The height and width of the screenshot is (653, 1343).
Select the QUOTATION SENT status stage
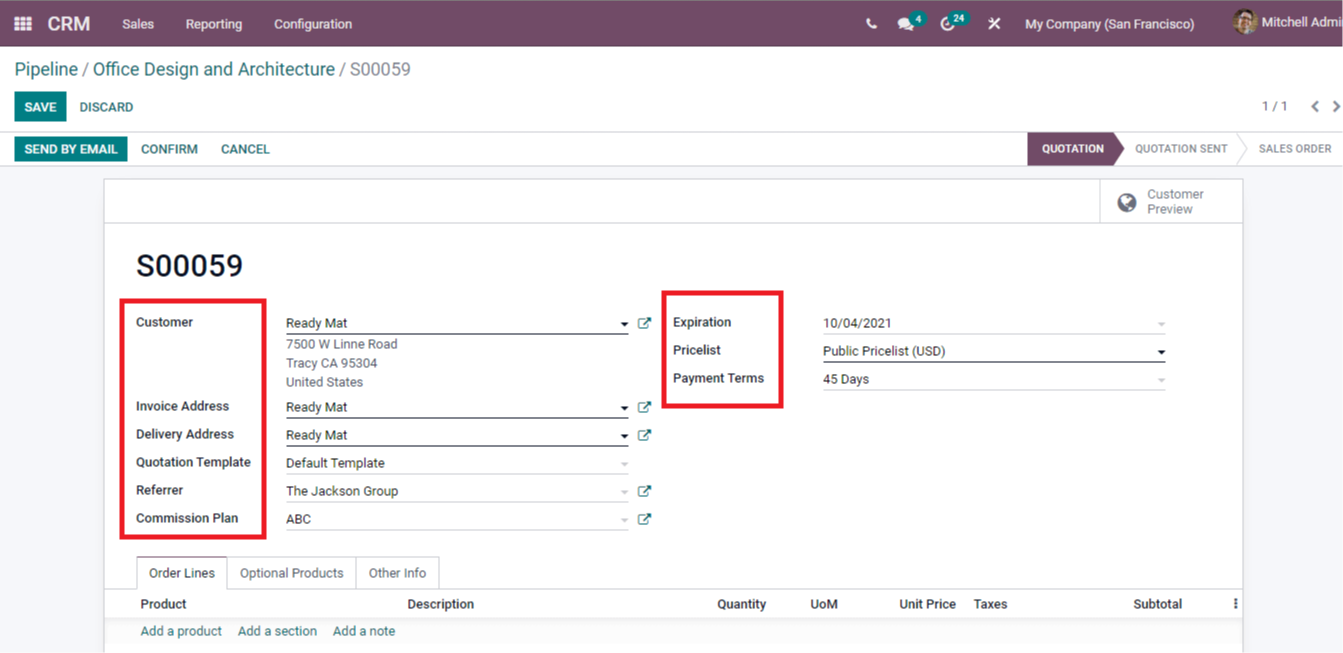tap(1181, 149)
